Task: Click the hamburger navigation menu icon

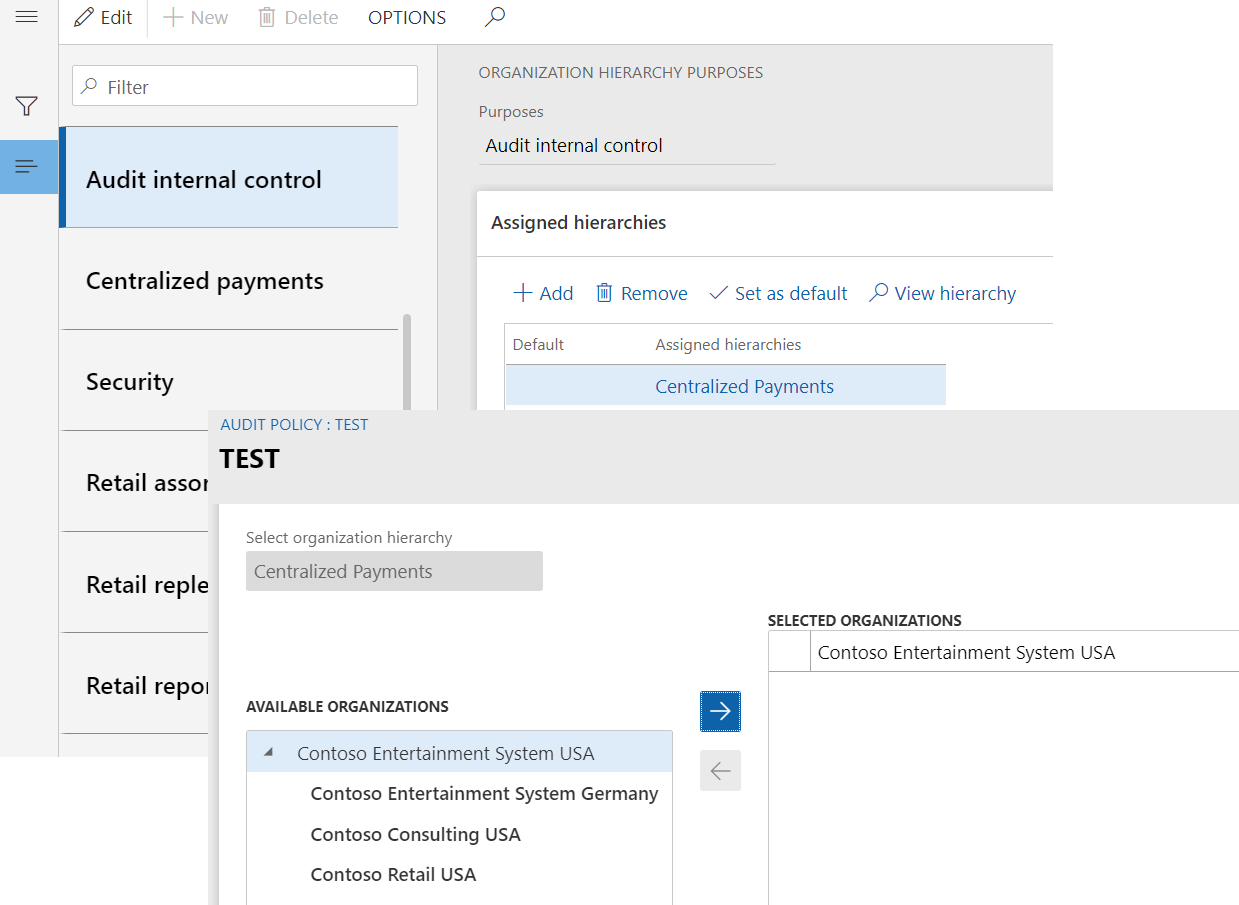Action: [x=27, y=17]
